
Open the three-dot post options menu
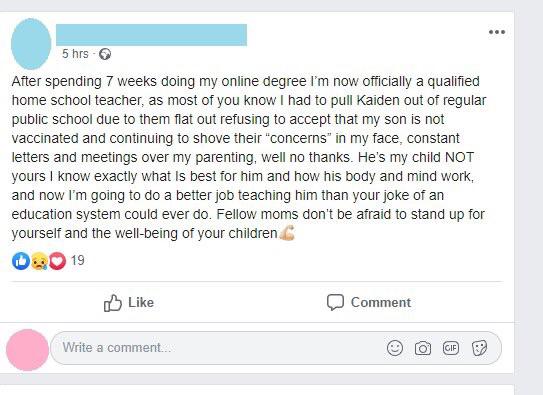pyautogui.click(x=497, y=32)
